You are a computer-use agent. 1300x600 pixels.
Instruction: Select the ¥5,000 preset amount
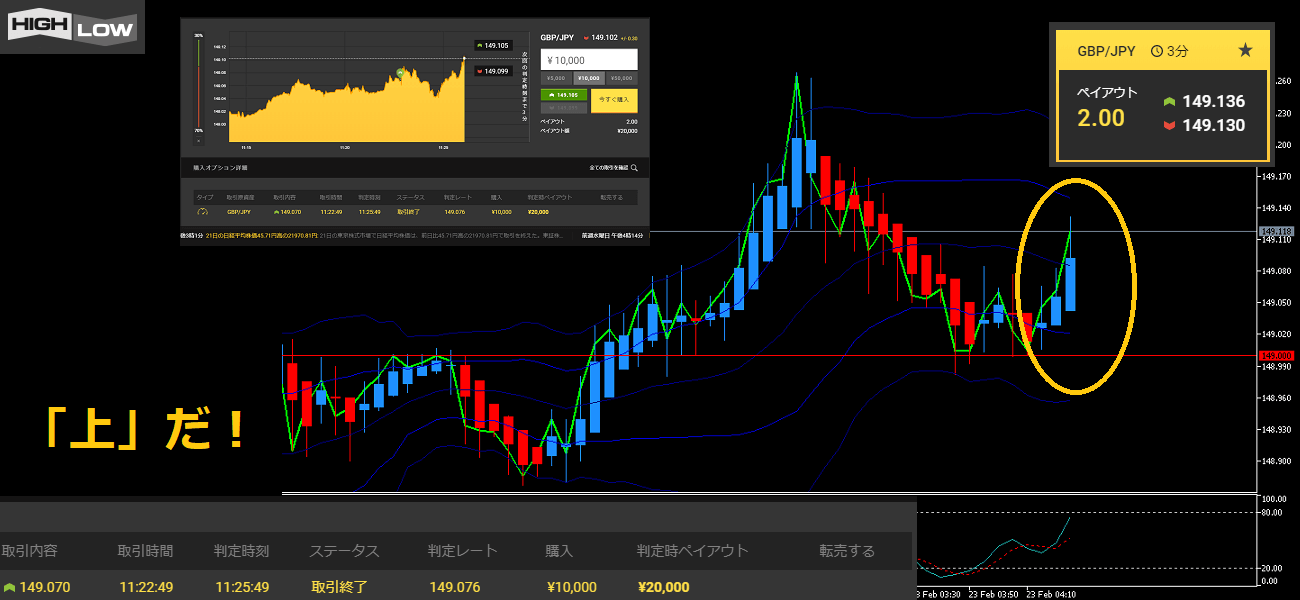point(556,77)
